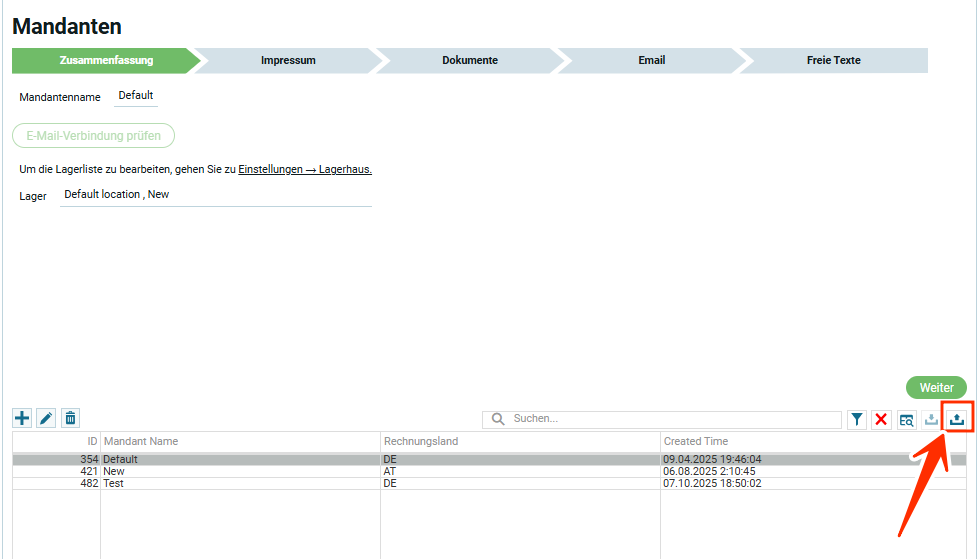The height and width of the screenshot is (559, 980).
Task: Open the filter funnel icon
Action: [x=857, y=420]
